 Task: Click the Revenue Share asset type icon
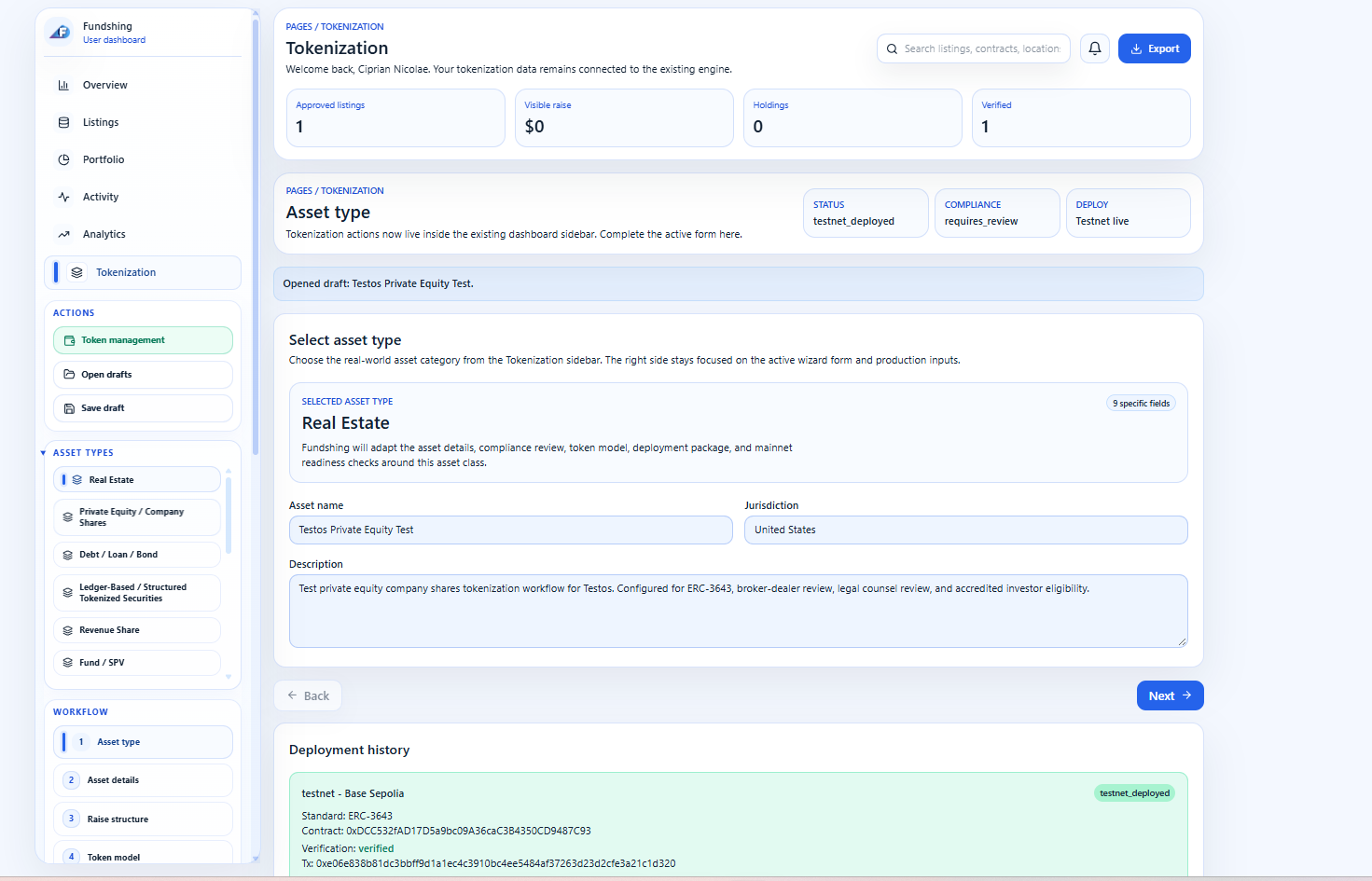click(68, 630)
